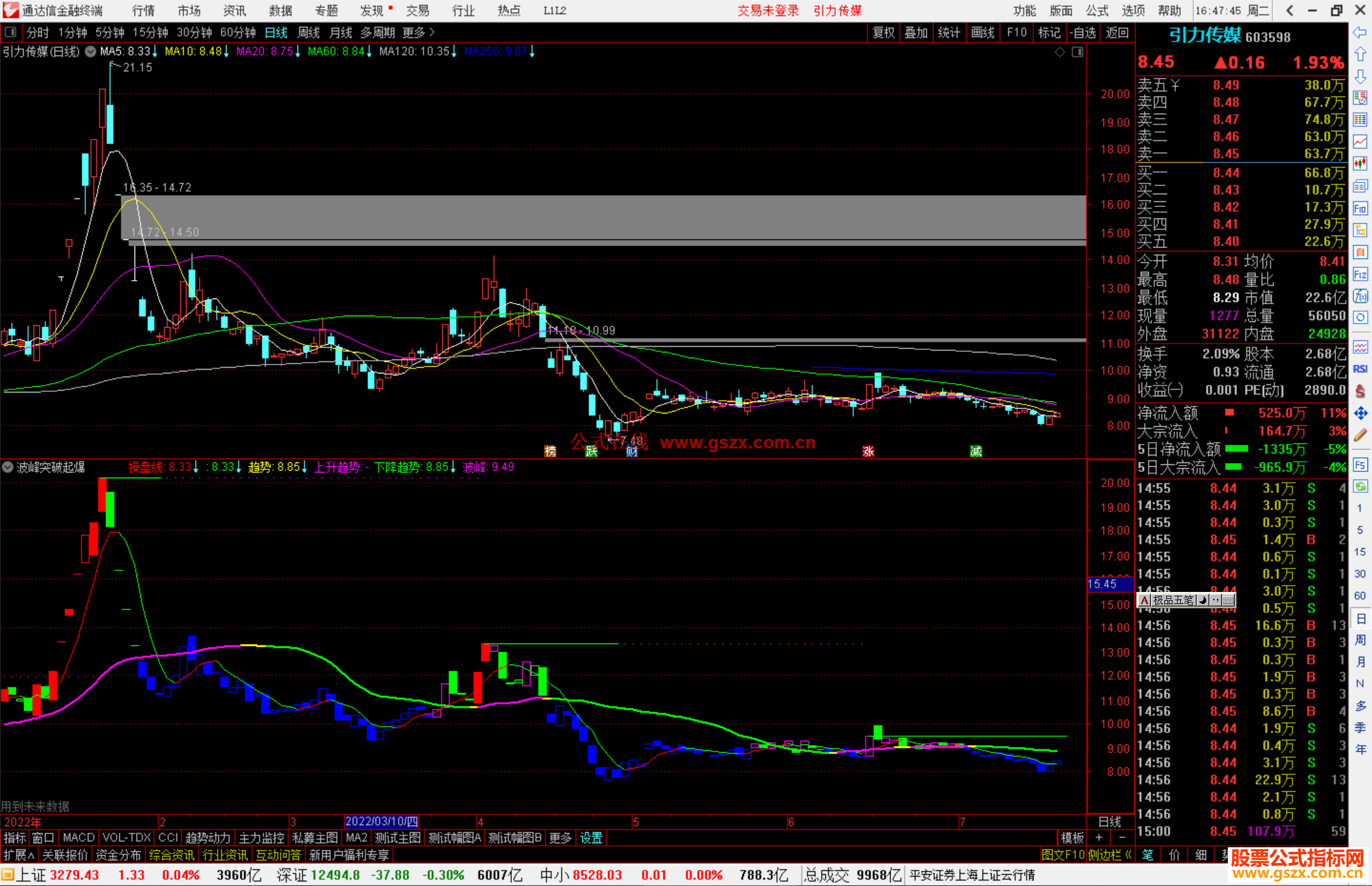Open the 模板 template menu at bottom
This screenshot has height=886, width=1372.
point(1072,838)
